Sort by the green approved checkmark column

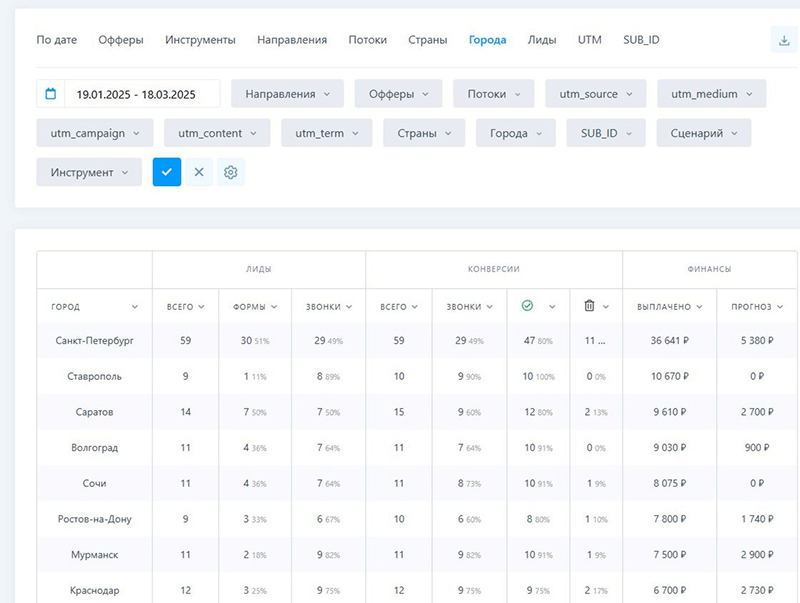pyautogui.click(x=538, y=306)
